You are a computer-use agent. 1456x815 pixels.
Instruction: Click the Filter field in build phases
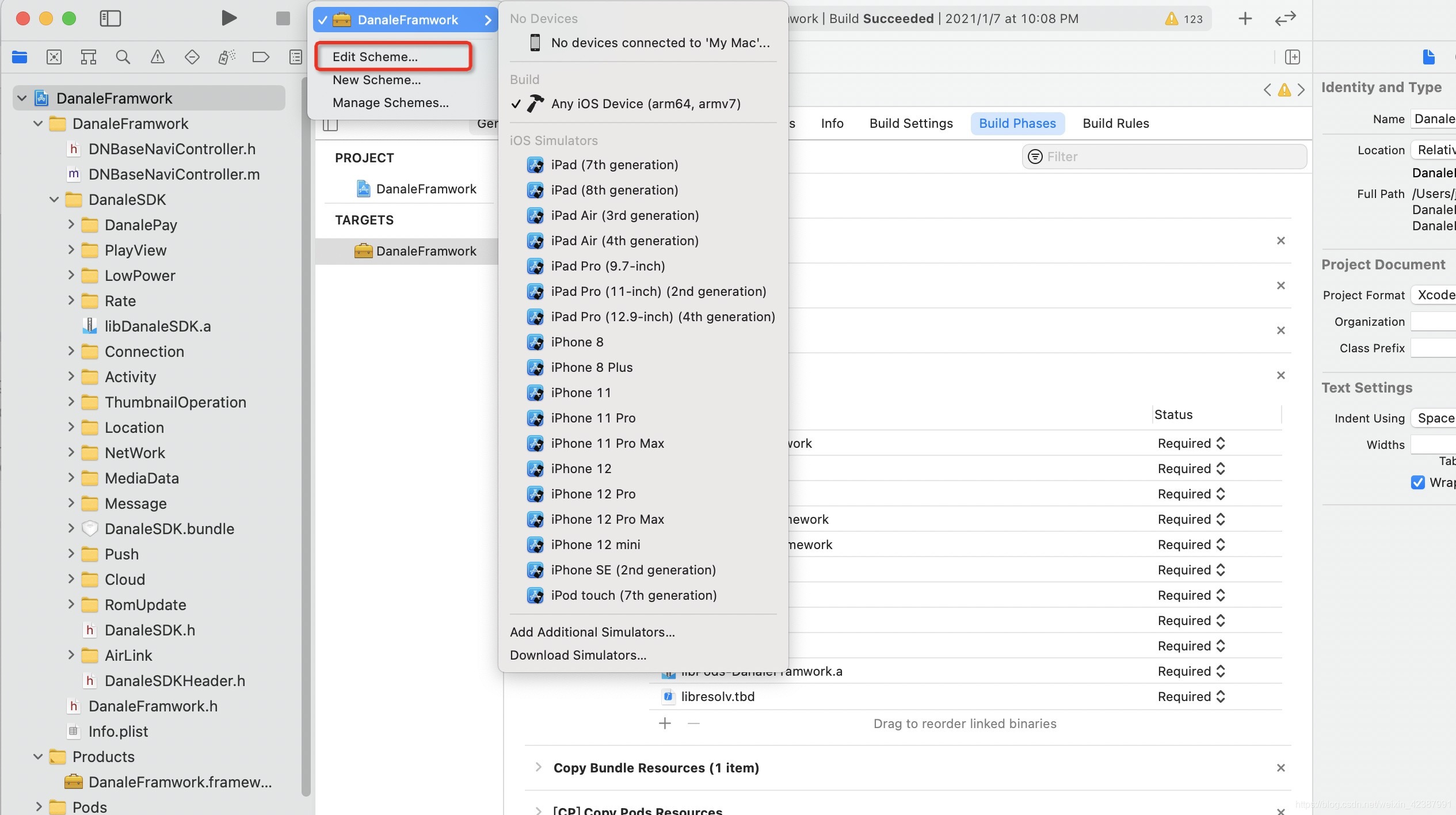click(1164, 157)
